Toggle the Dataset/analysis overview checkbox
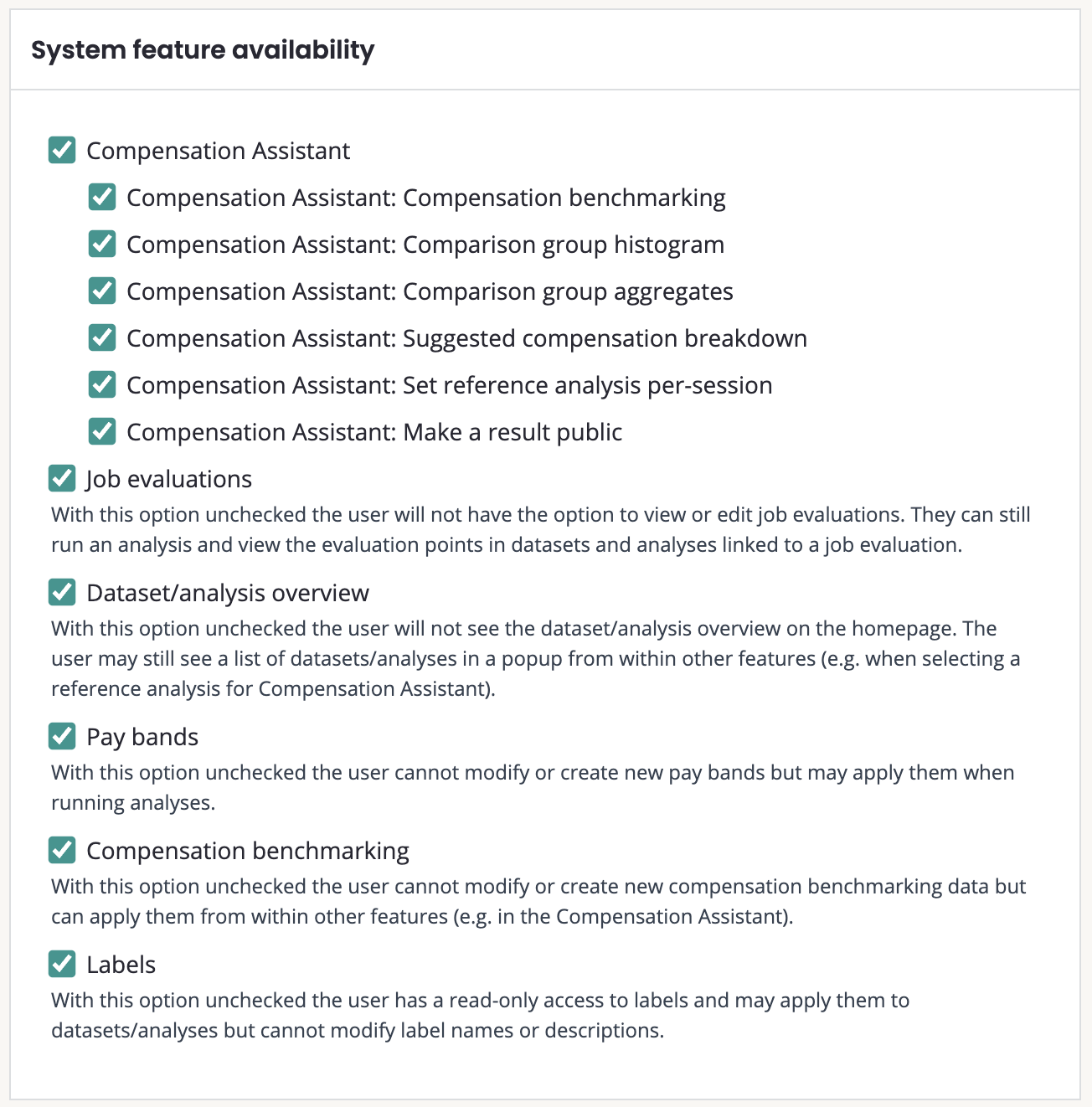 [x=62, y=593]
